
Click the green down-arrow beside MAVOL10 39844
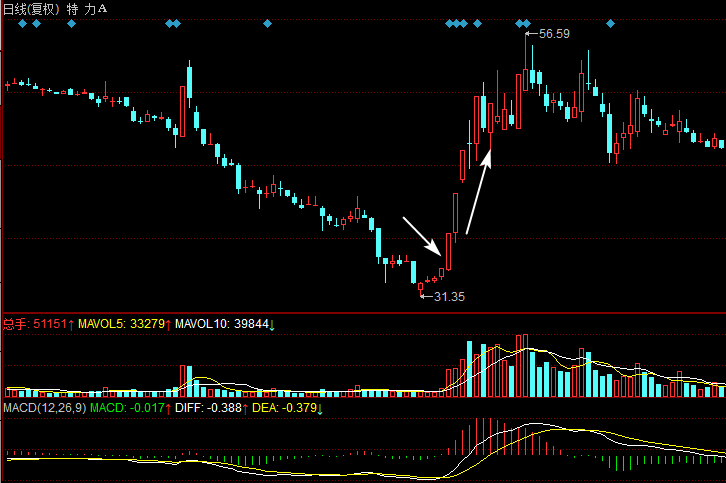coord(271,324)
